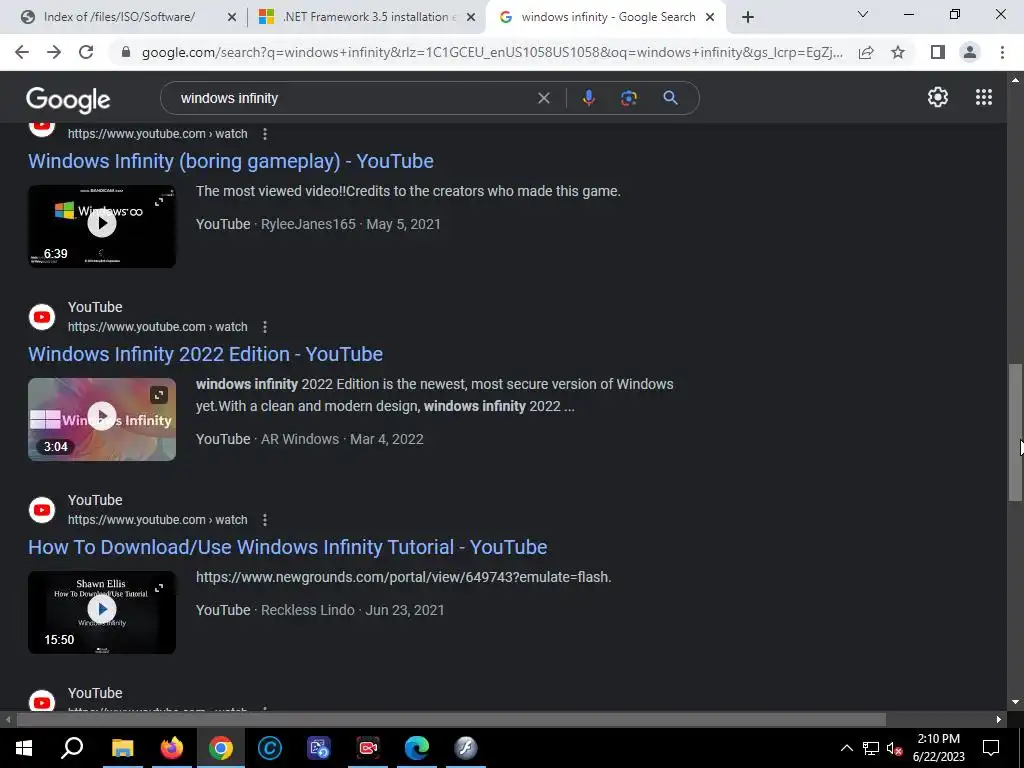The height and width of the screenshot is (768, 1024).
Task: Open the blue C app on the taskbar
Action: click(270, 748)
